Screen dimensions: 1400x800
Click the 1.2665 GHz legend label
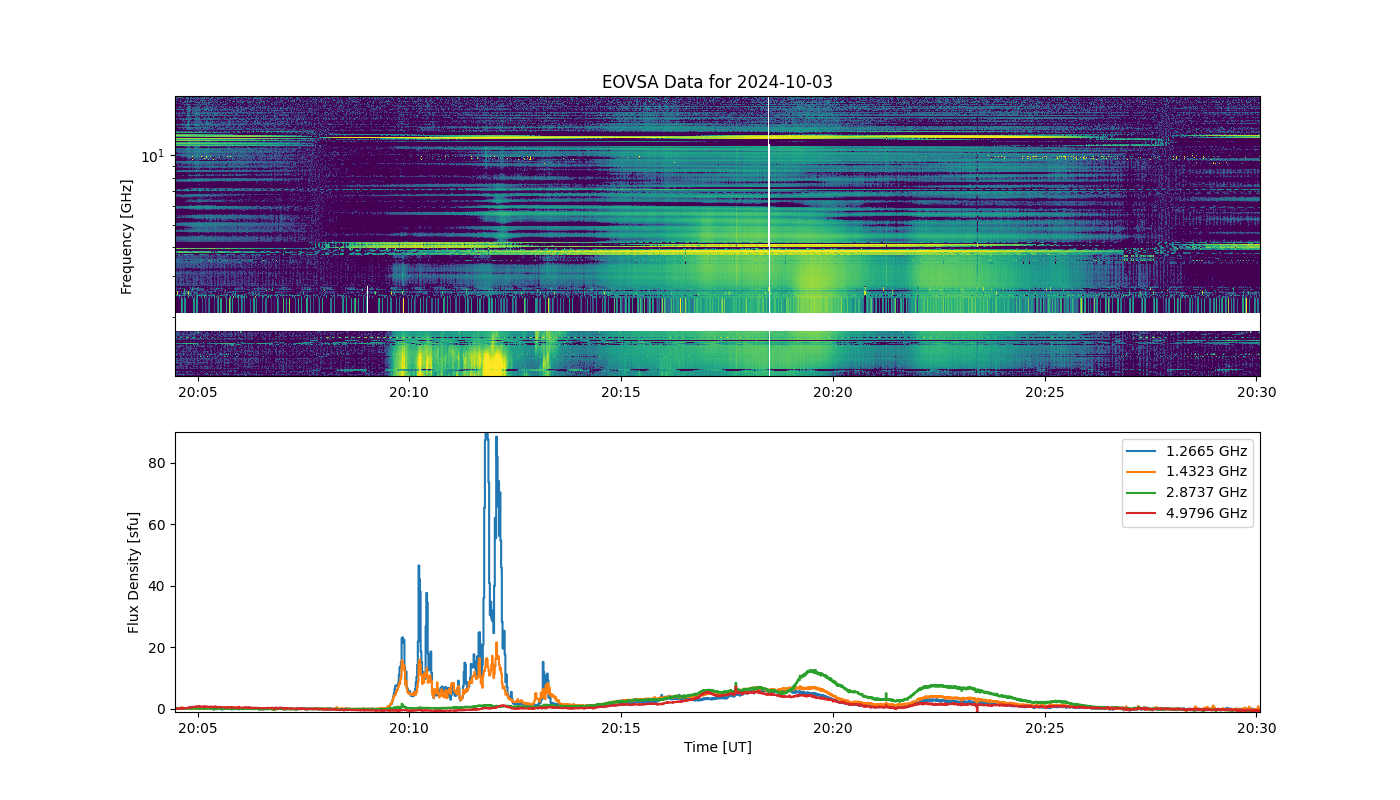1207,451
